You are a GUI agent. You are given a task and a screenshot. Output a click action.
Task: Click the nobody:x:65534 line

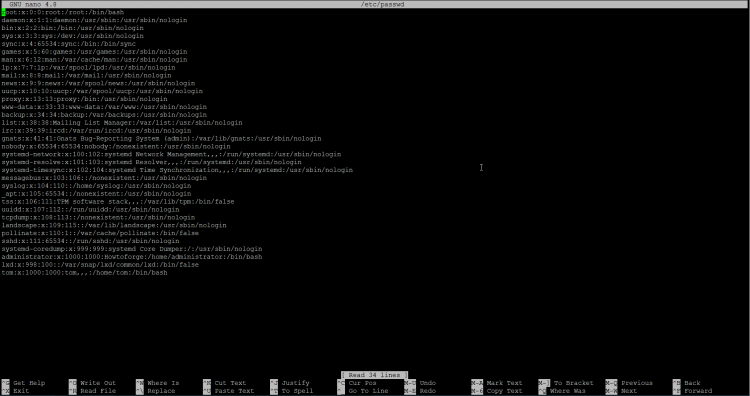[x=116, y=146]
